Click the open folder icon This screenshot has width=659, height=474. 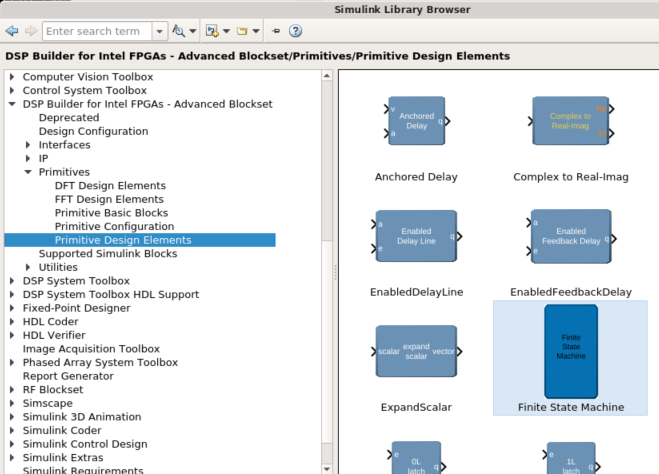coord(243,31)
